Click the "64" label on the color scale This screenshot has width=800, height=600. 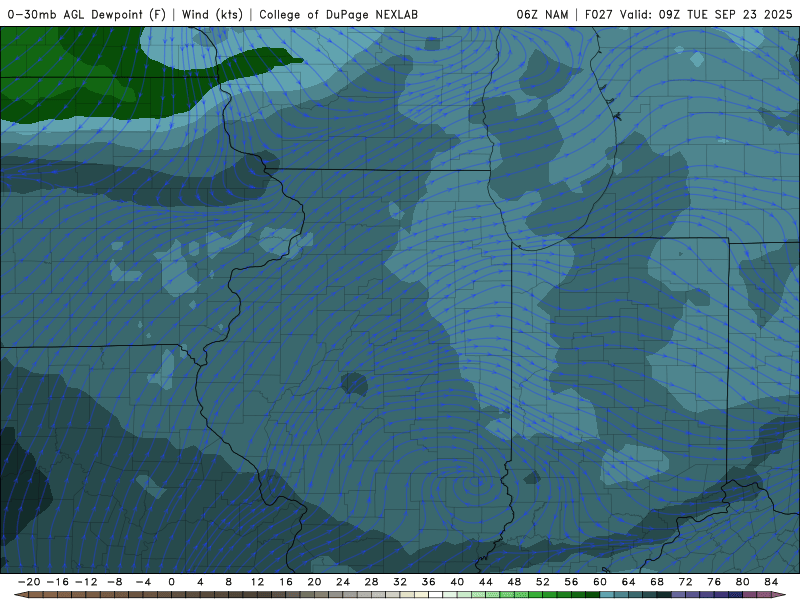(x=629, y=582)
